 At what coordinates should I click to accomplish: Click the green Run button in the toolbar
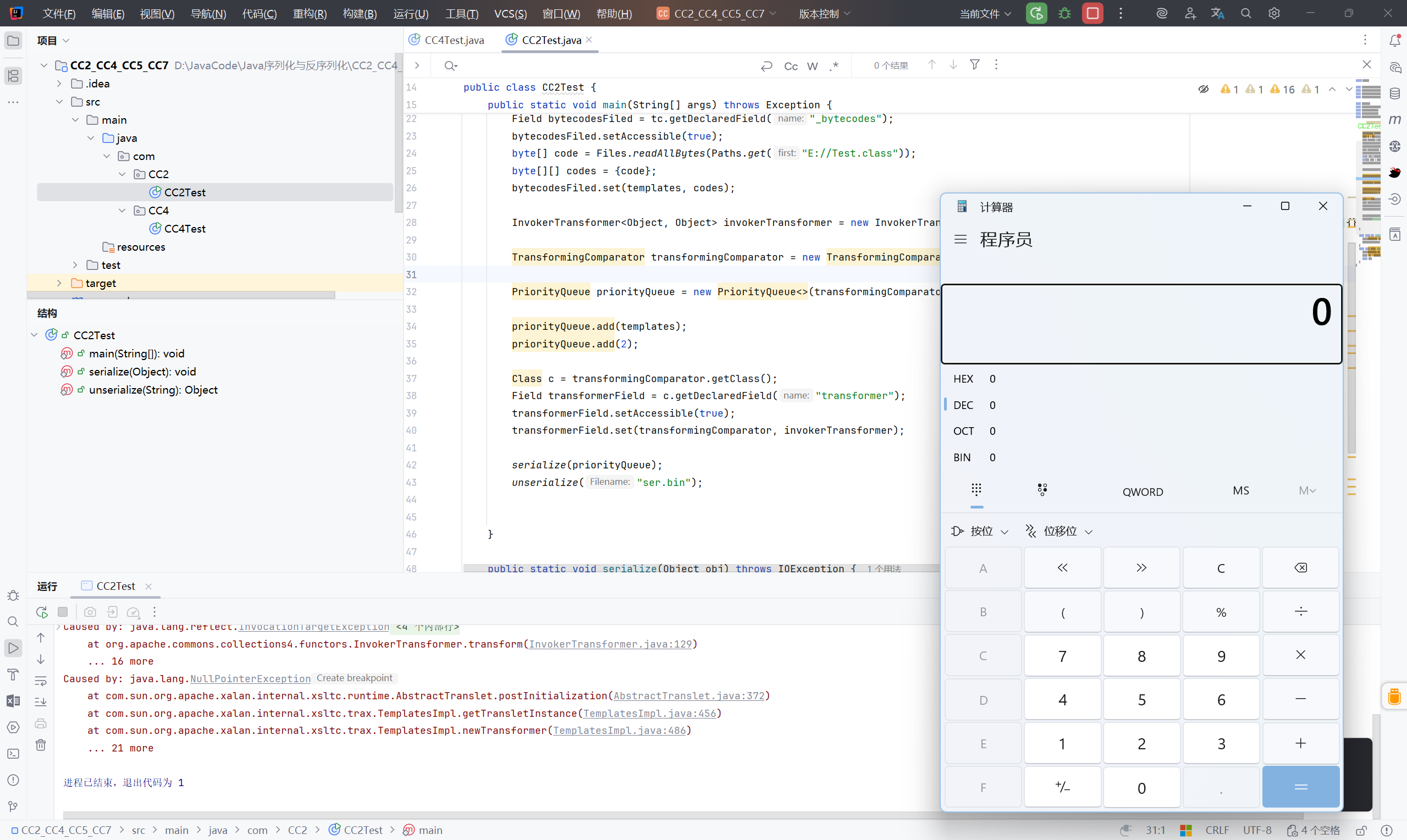(1036, 13)
